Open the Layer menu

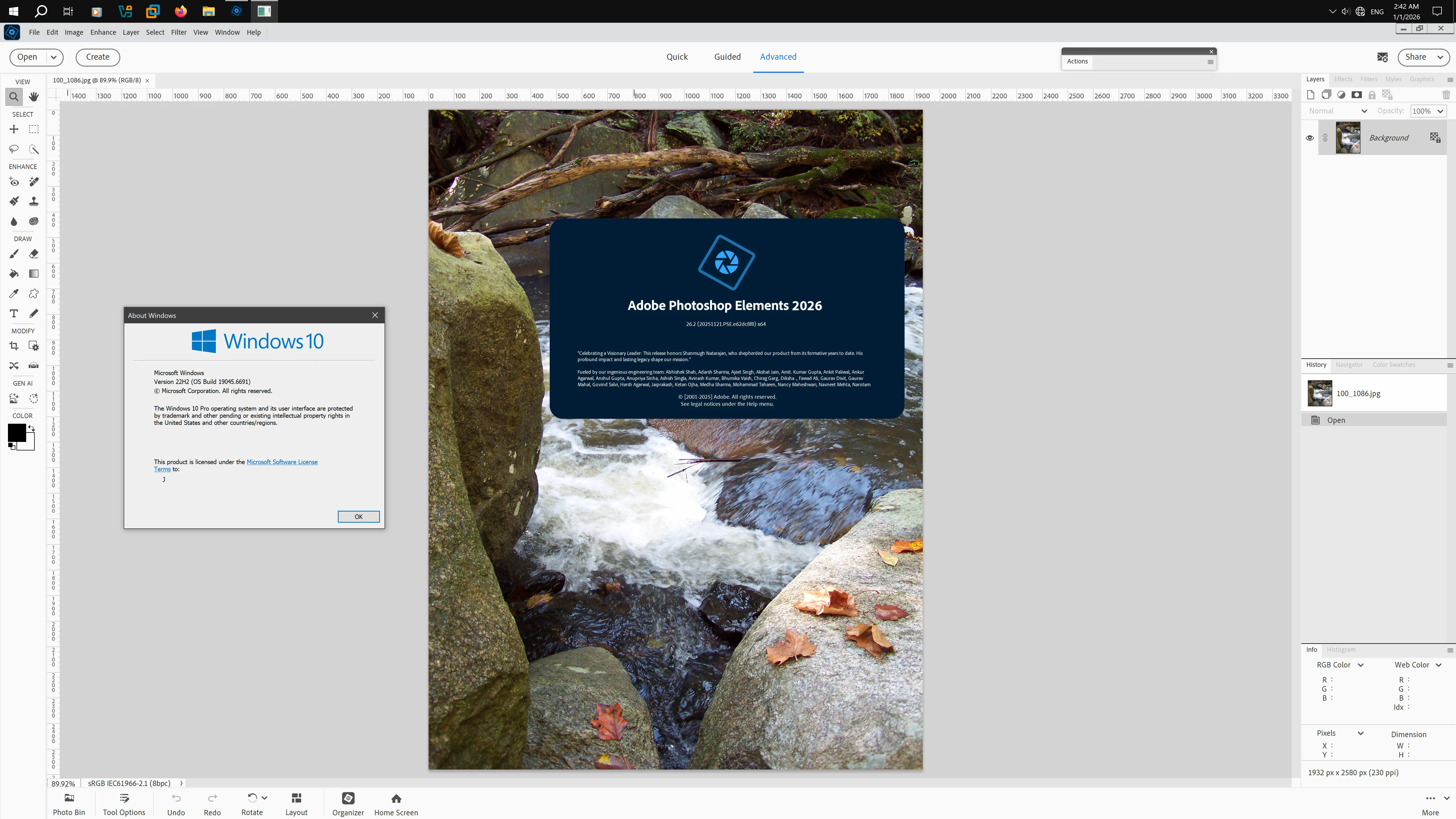[x=131, y=32]
